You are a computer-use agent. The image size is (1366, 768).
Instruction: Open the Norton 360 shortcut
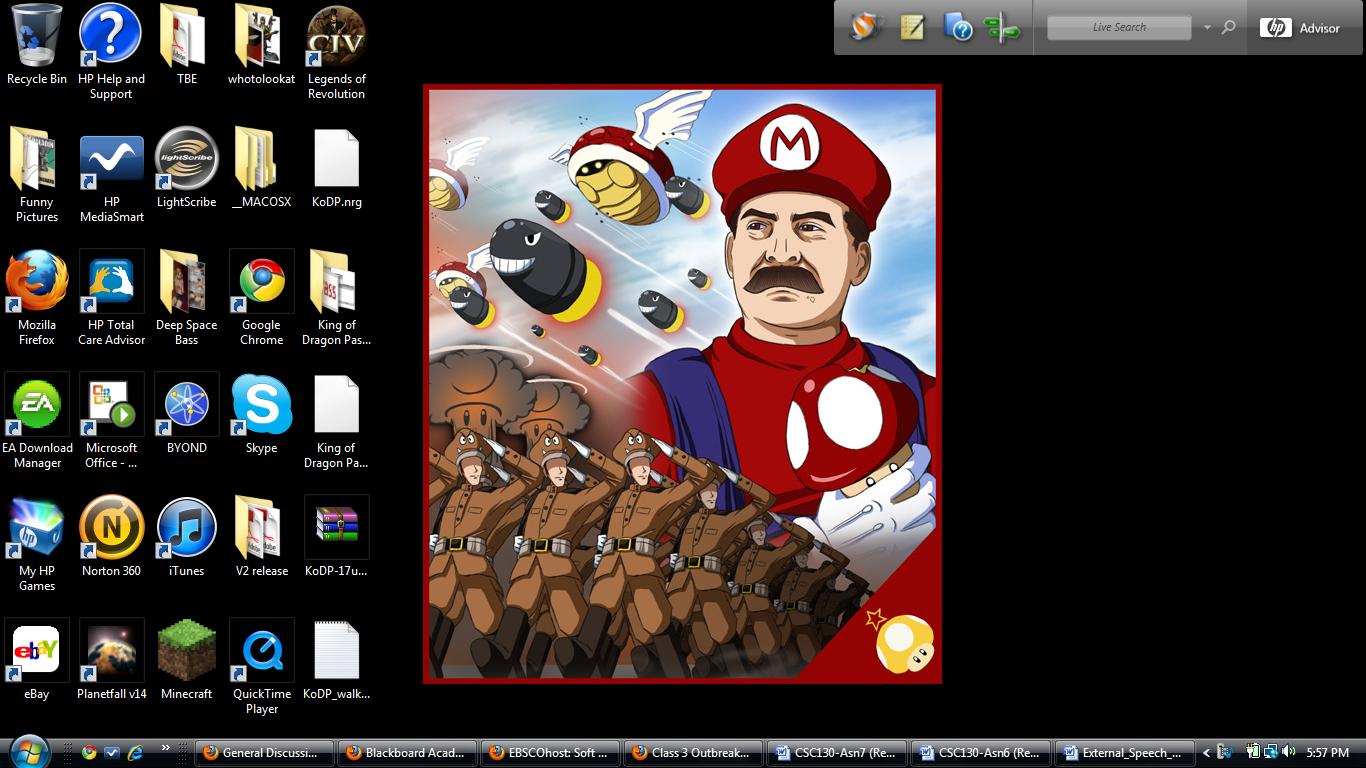click(111, 529)
